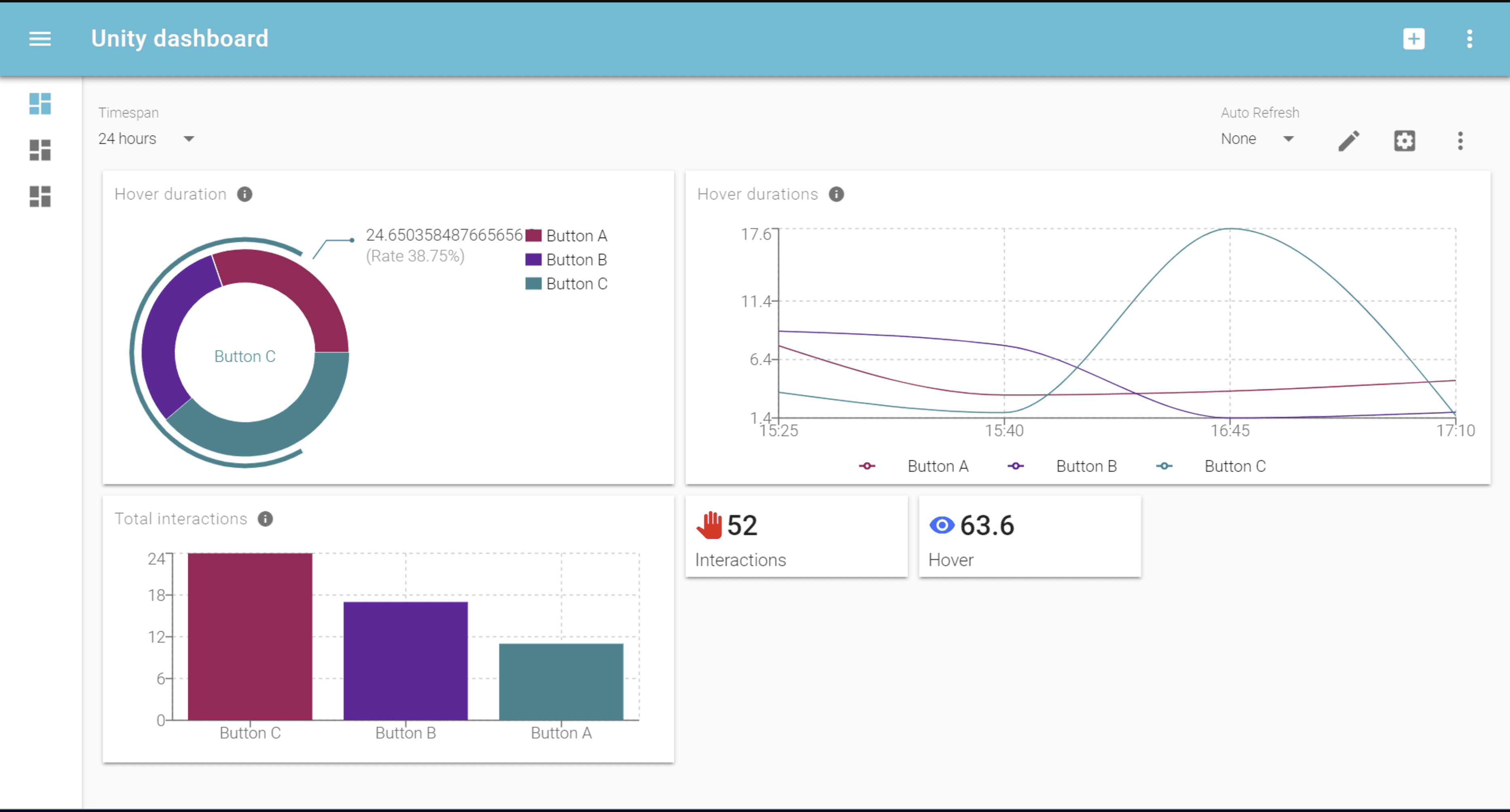Click the pencil edit dashboard icon
1510x812 pixels.
pos(1348,141)
